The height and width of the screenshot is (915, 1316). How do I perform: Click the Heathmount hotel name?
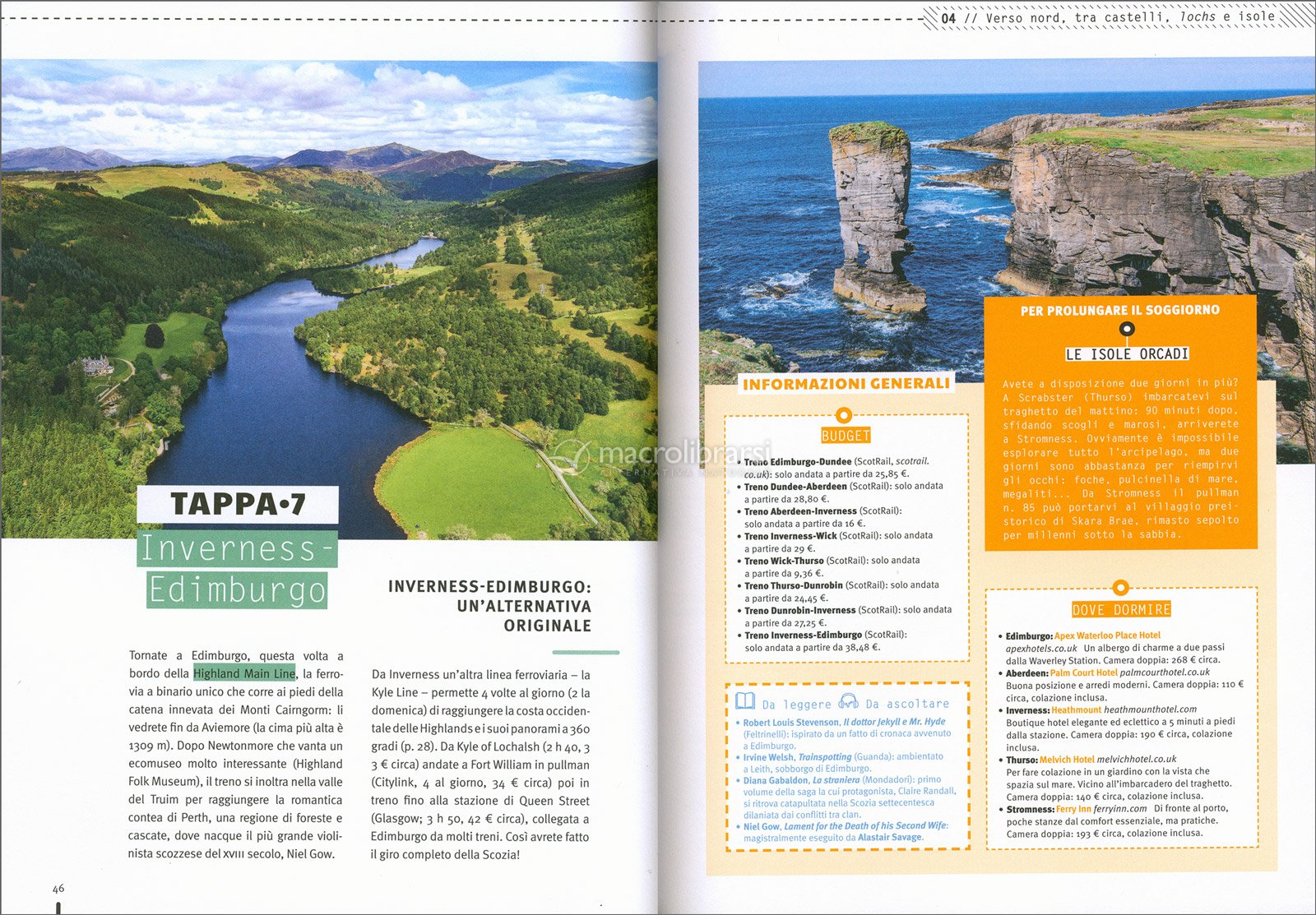click(x=1076, y=709)
